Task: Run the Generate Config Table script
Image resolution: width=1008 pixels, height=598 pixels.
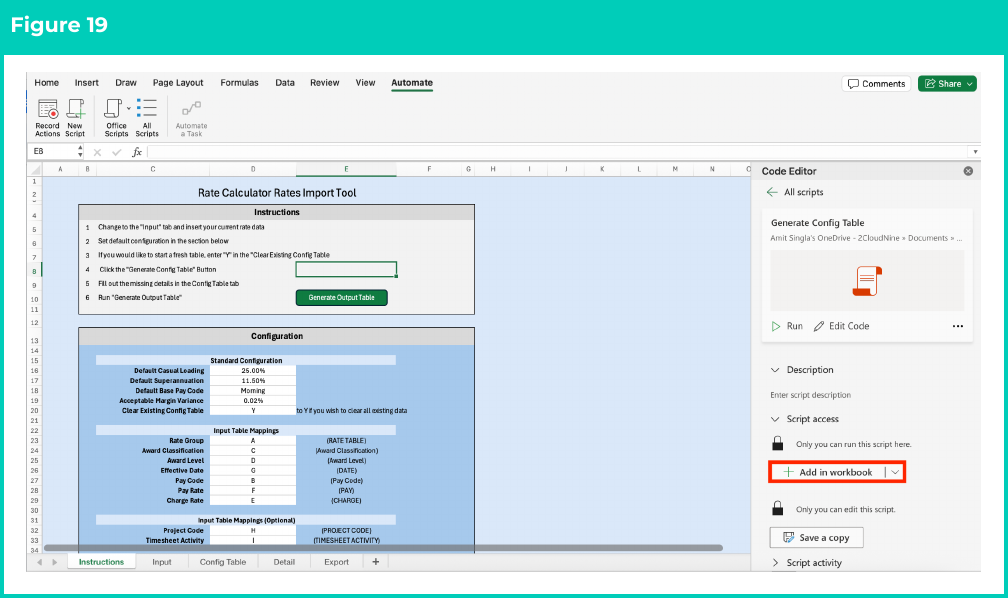Action: (787, 326)
